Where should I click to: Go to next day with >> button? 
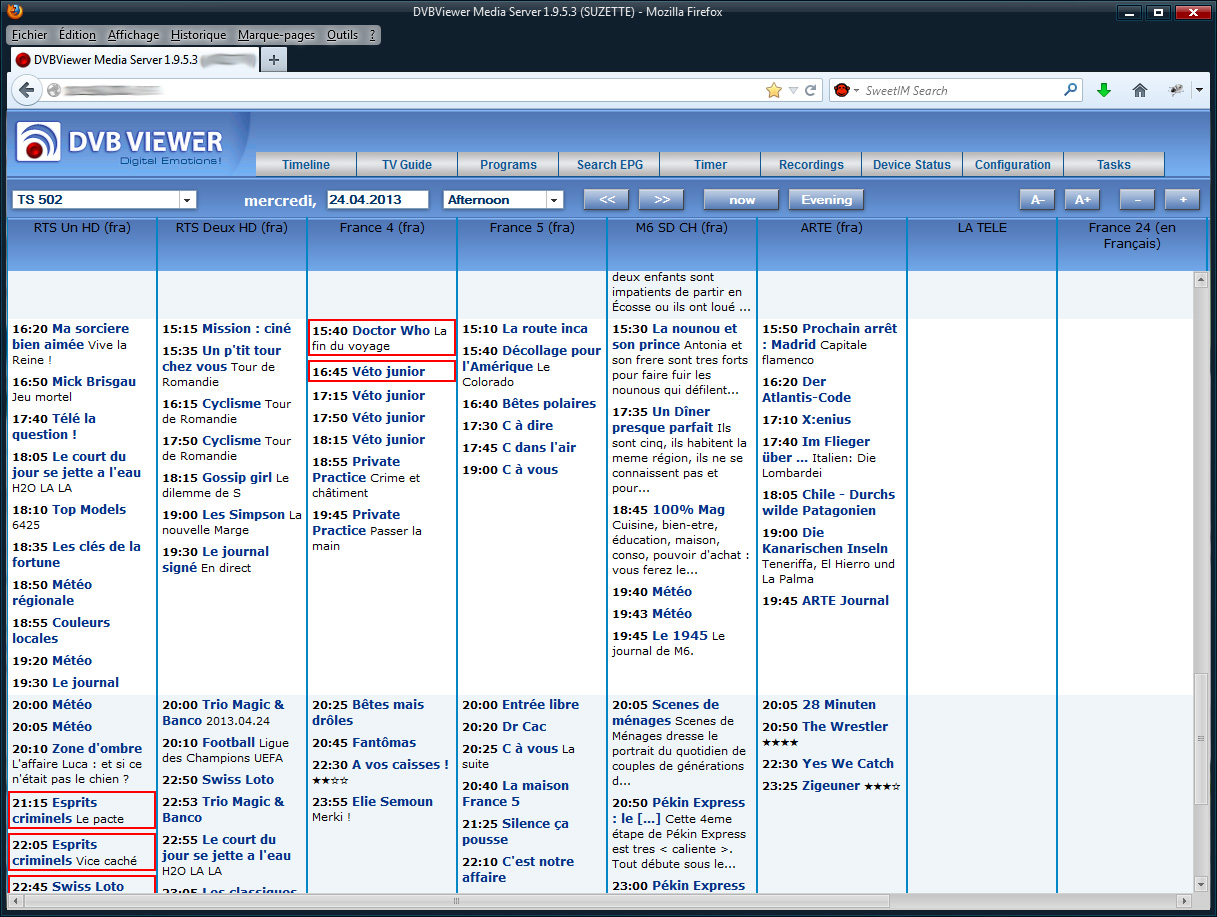[661, 199]
